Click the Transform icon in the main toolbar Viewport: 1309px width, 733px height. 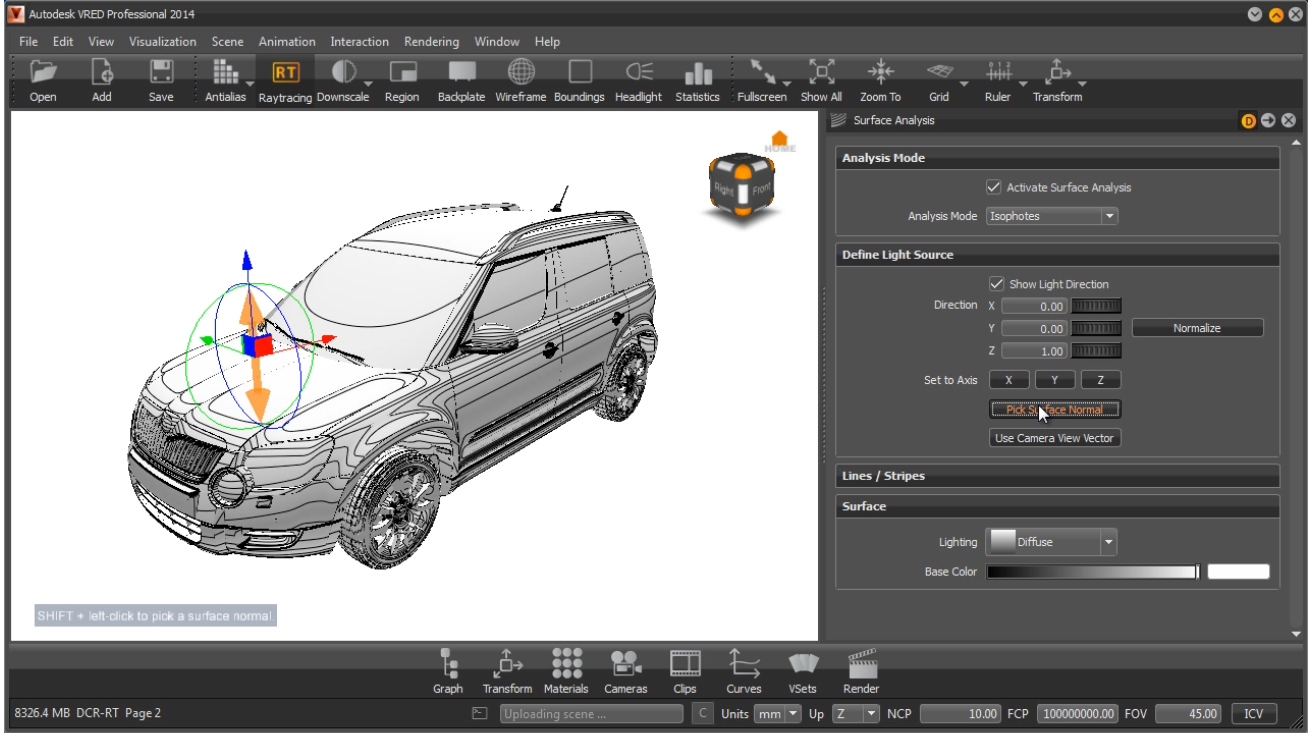1057,72
